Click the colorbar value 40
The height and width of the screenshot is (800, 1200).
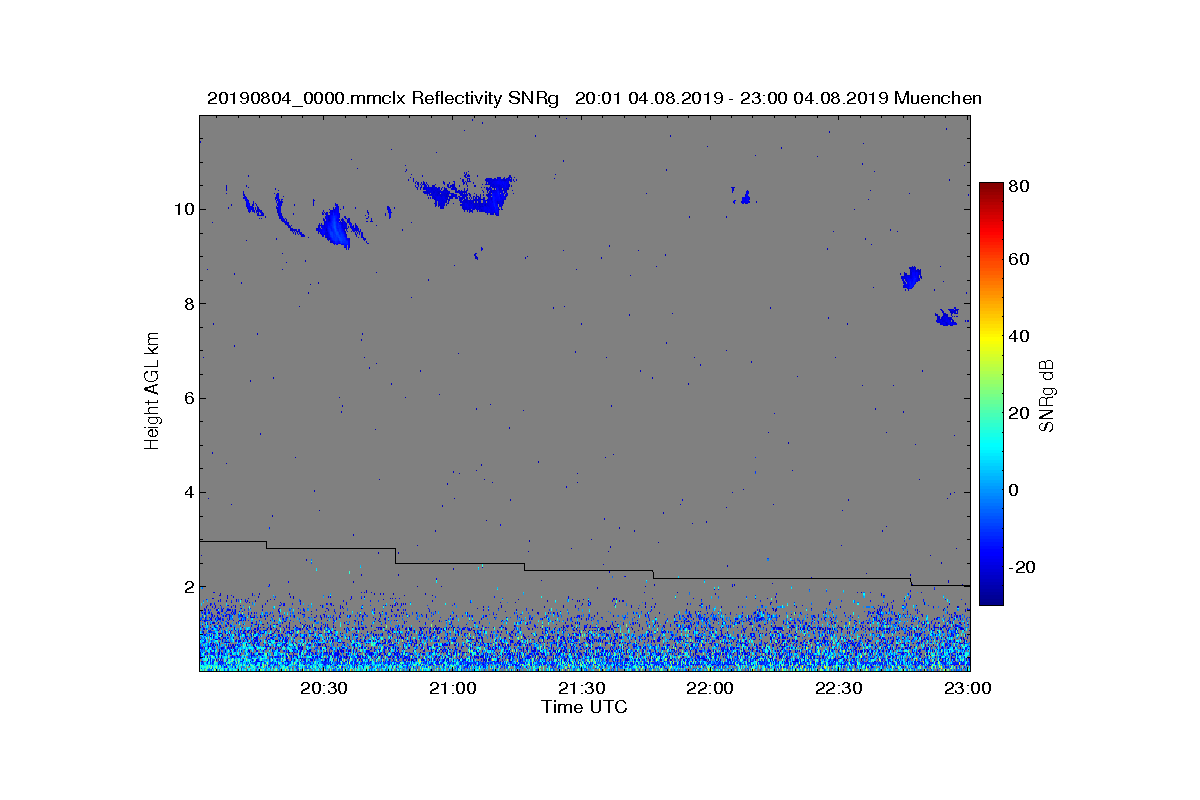point(1020,336)
